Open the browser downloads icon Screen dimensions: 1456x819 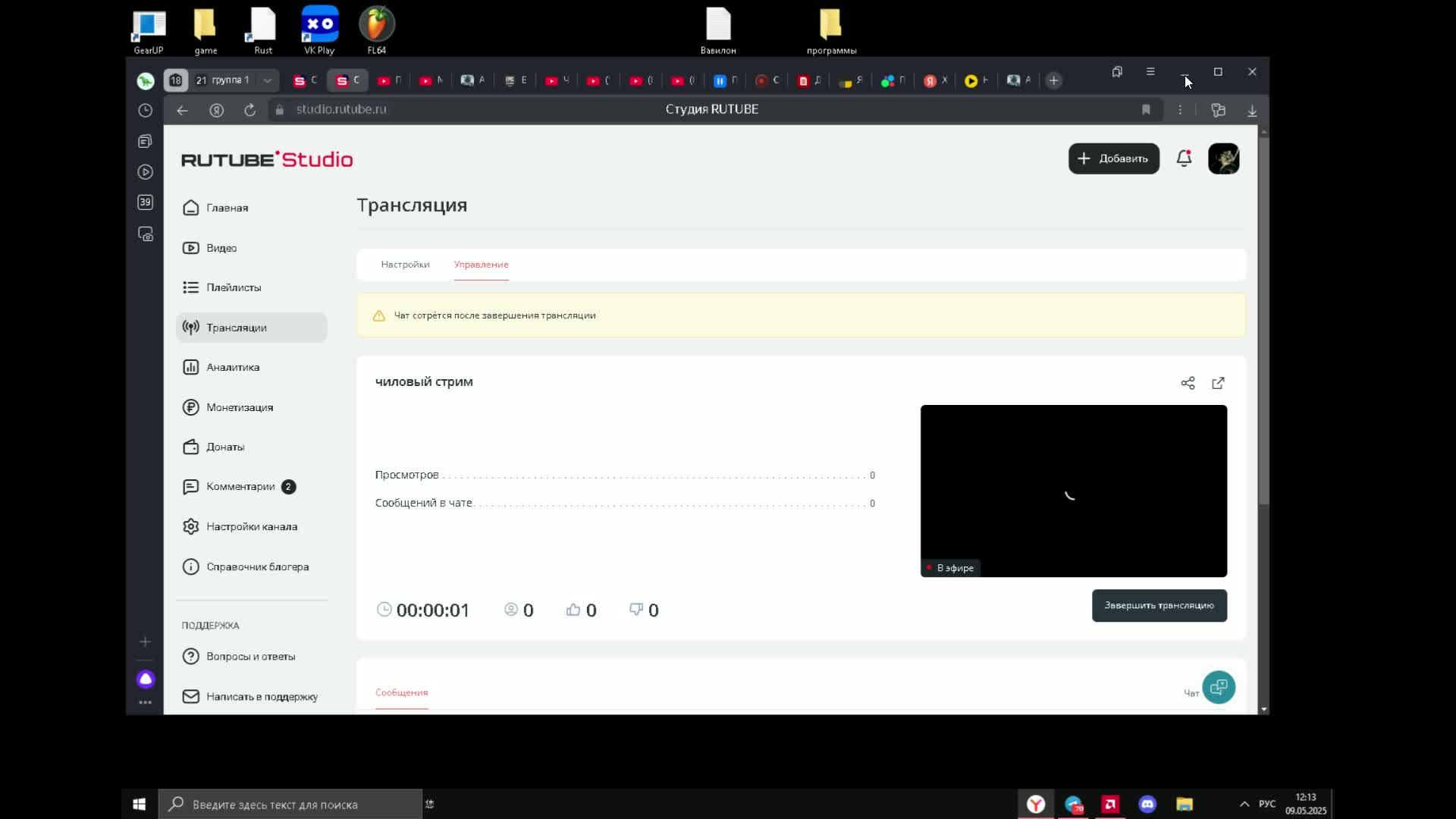(x=1252, y=111)
